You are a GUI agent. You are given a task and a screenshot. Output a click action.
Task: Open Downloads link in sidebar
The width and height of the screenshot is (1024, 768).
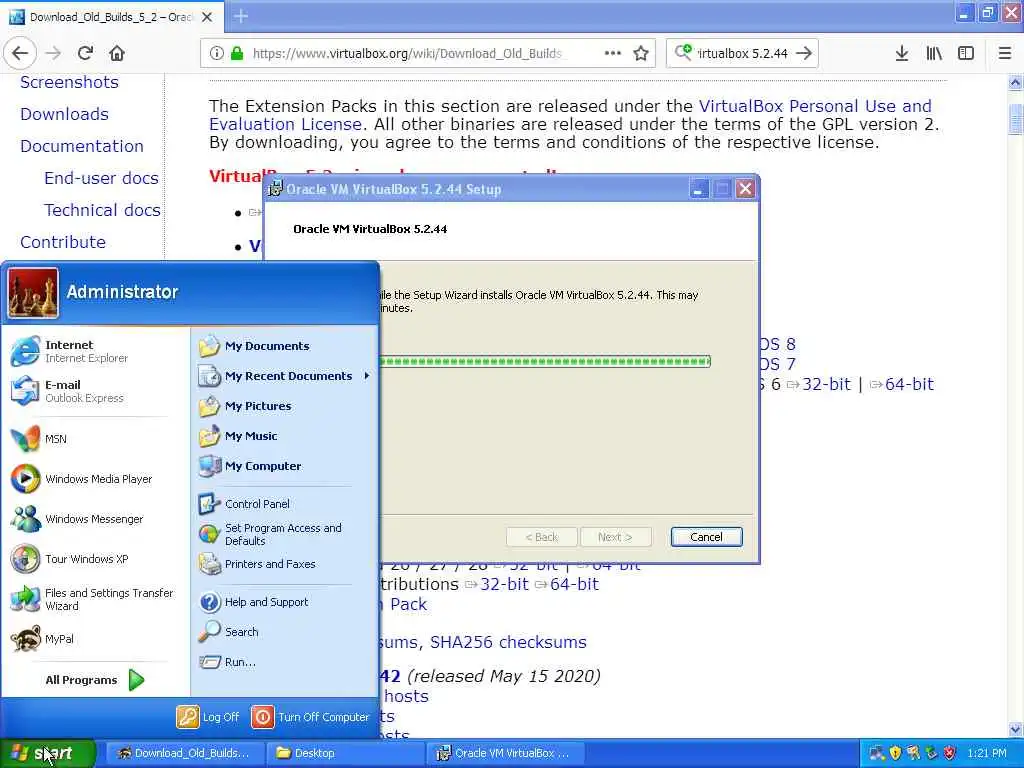click(65, 114)
